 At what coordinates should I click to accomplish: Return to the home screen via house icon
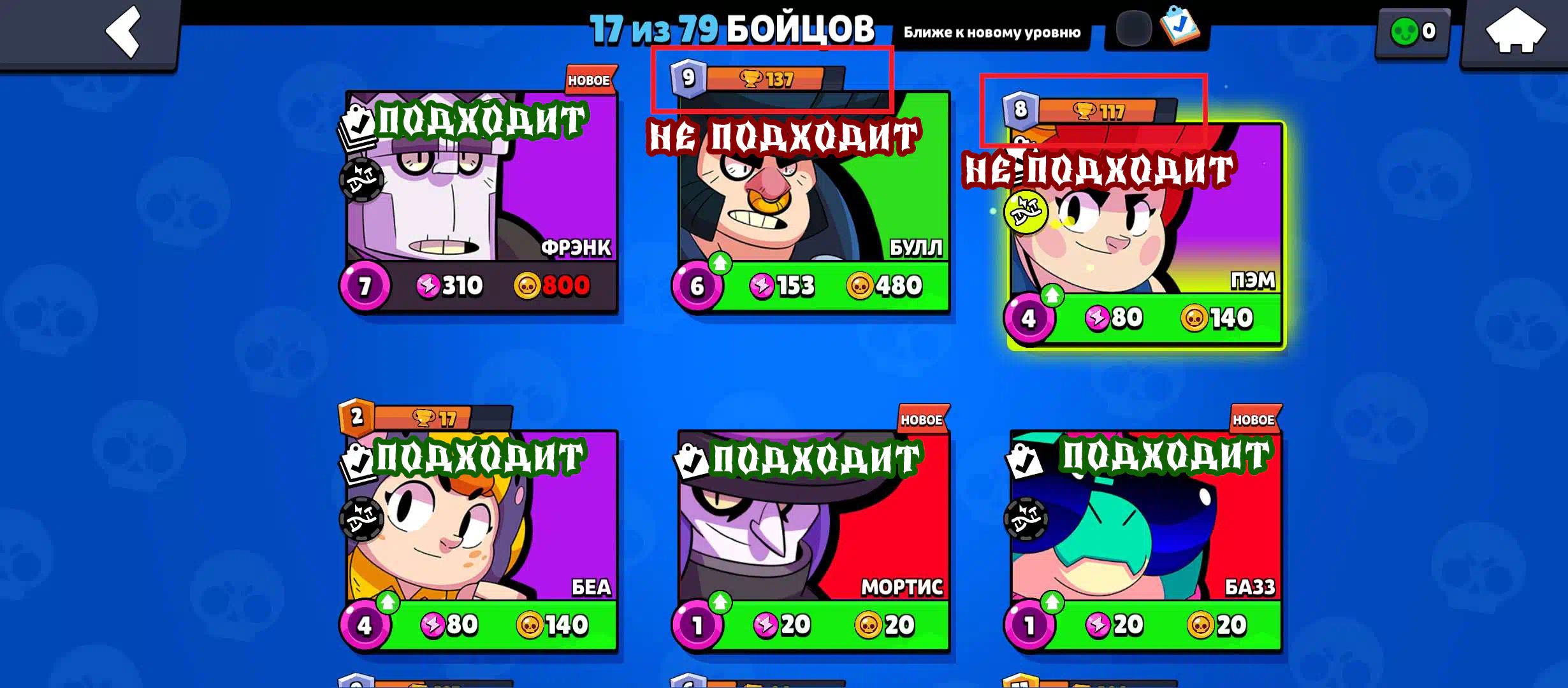pyautogui.click(x=1516, y=32)
